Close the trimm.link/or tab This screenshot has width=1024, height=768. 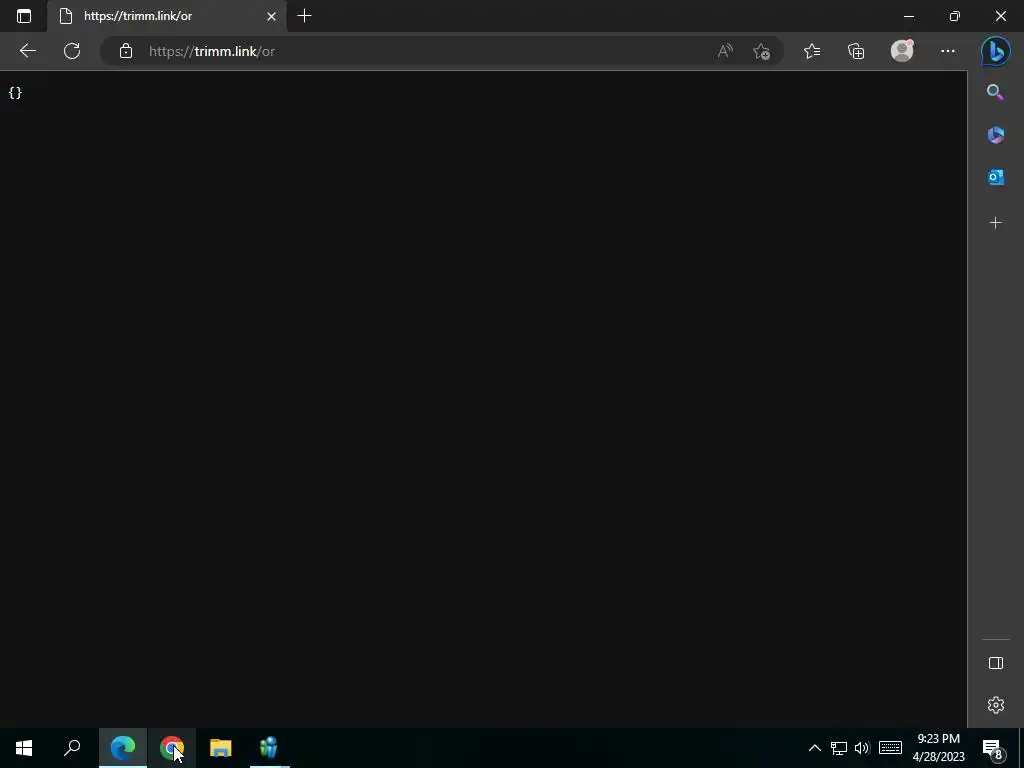(271, 16)
